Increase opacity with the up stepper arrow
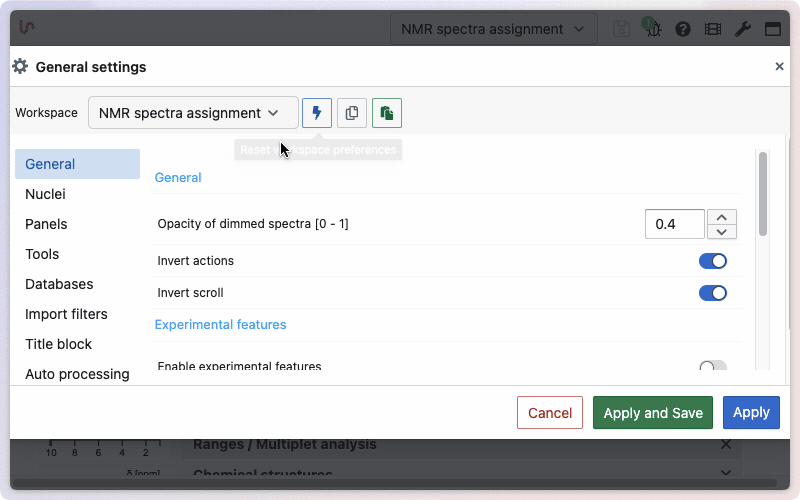 click(x=722, y=217)
